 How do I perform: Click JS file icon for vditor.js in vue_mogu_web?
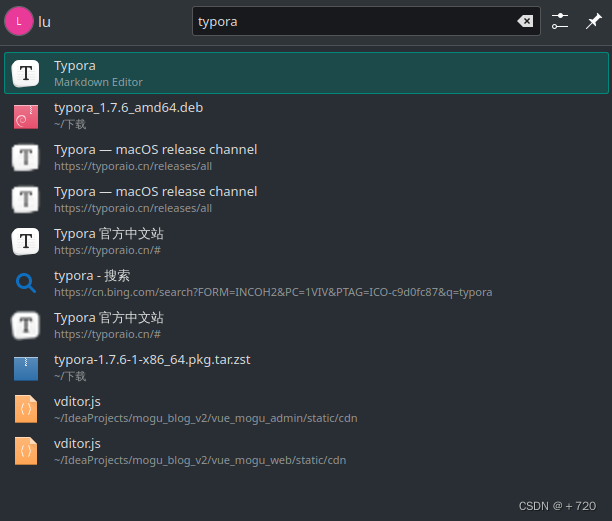click(26, 451)
